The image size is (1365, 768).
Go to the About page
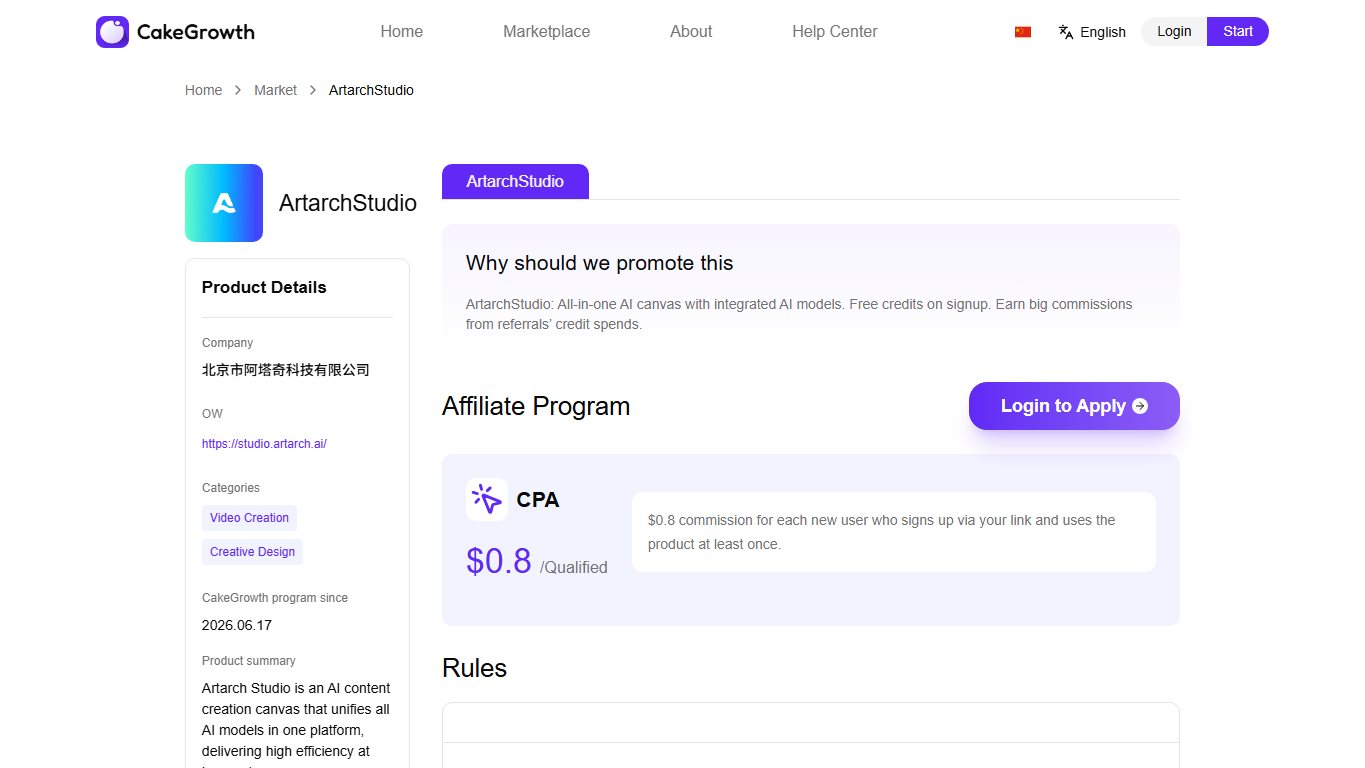pos(691,32)
